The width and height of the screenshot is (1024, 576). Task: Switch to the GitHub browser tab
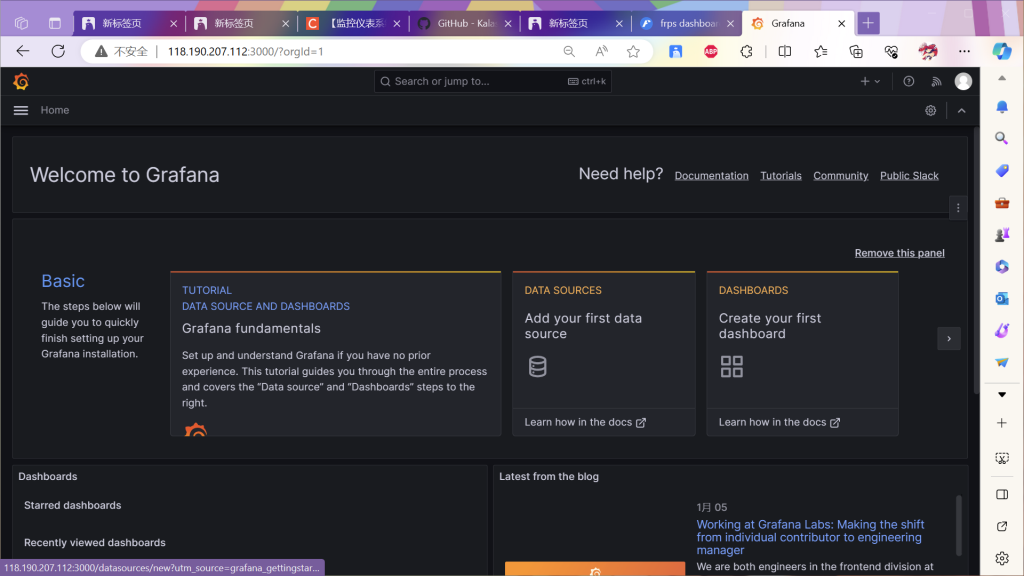point(464,24)
